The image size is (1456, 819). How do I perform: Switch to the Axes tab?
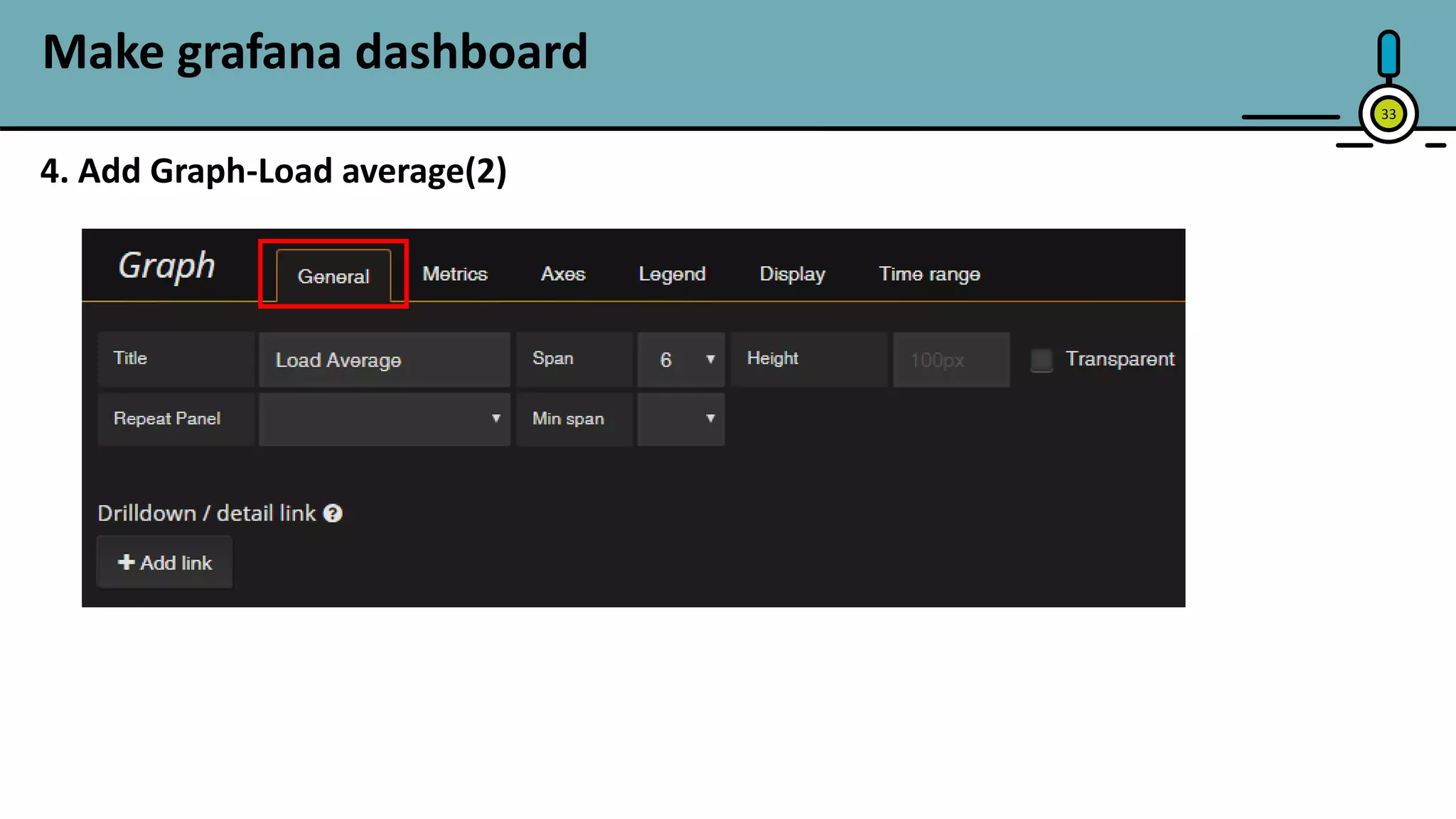pyautogui.click(x=563, y=274)
